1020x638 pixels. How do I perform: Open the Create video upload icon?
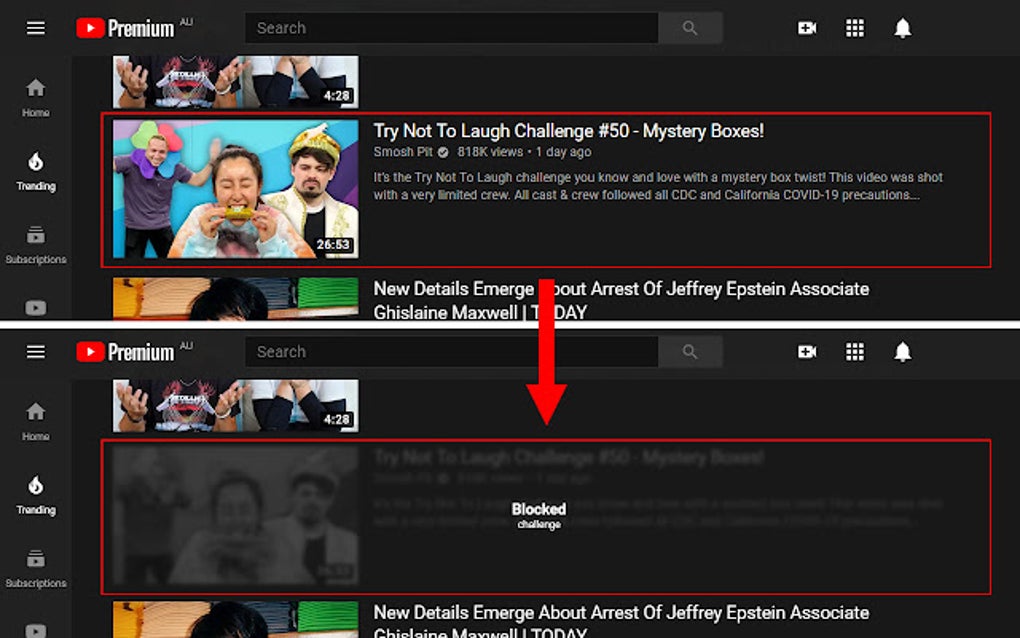tap(807, 28)
